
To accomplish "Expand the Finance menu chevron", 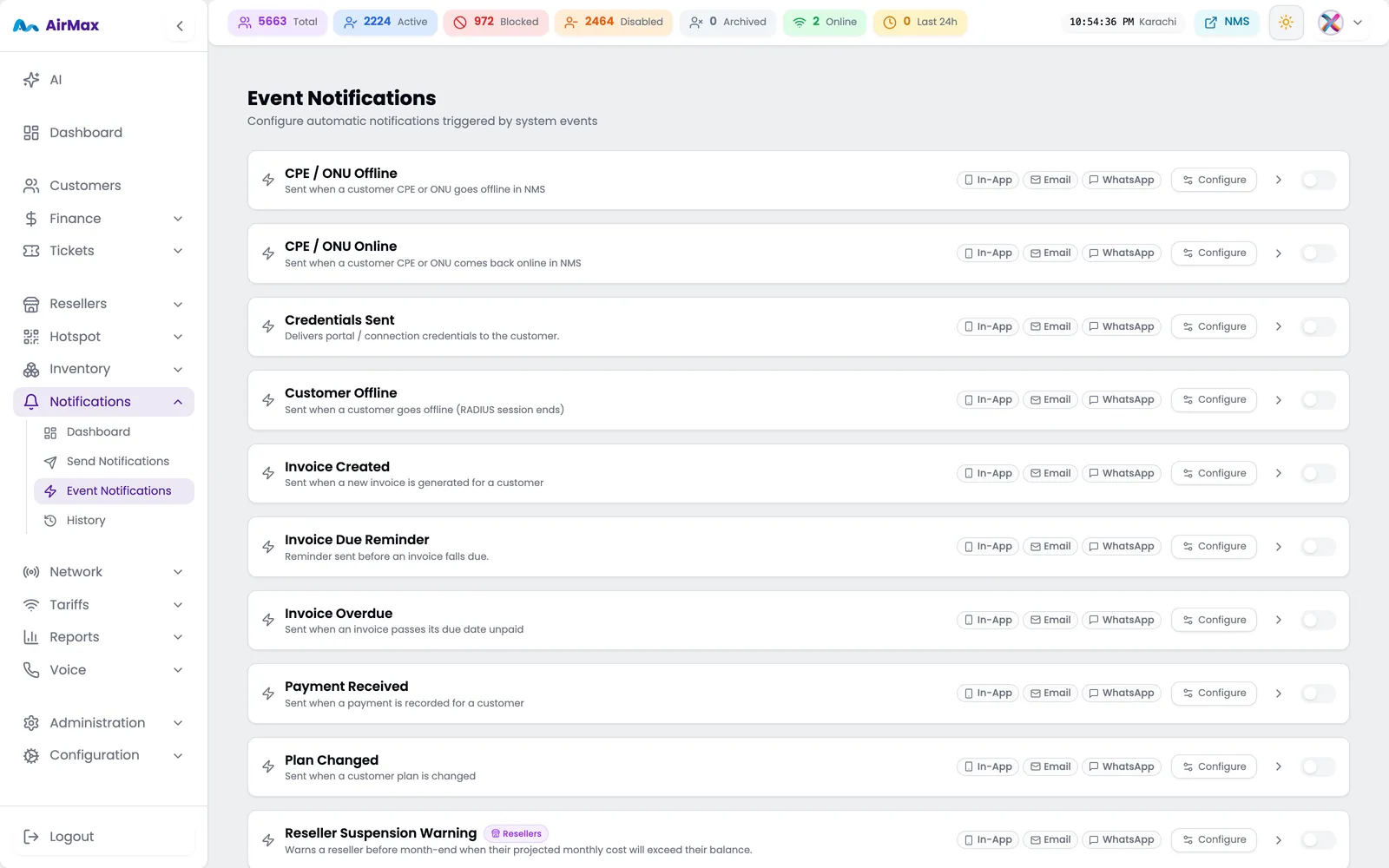I will click(x=178, y=219).
